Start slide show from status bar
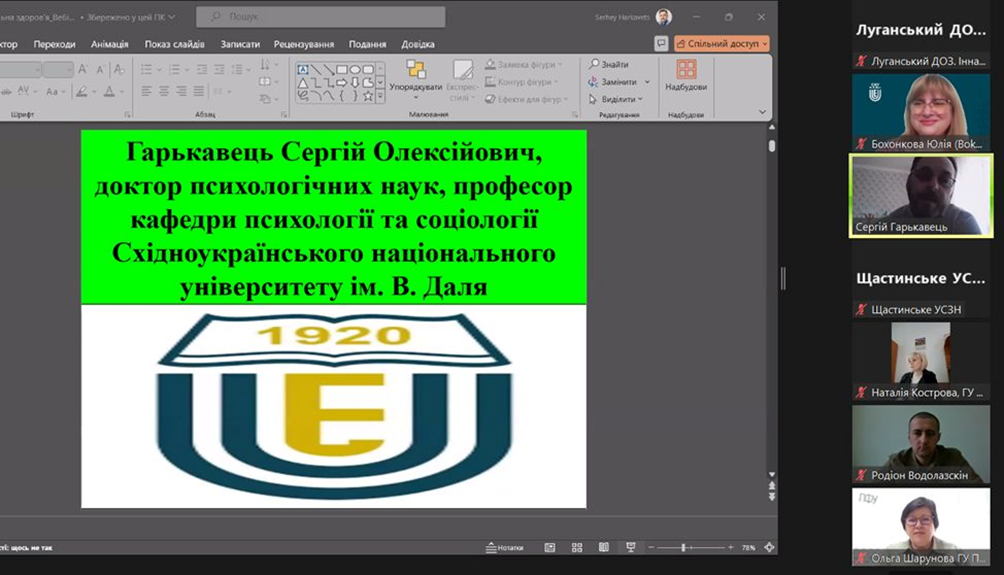This screenshot has height=575, width=1004. [x=630, y=548]
